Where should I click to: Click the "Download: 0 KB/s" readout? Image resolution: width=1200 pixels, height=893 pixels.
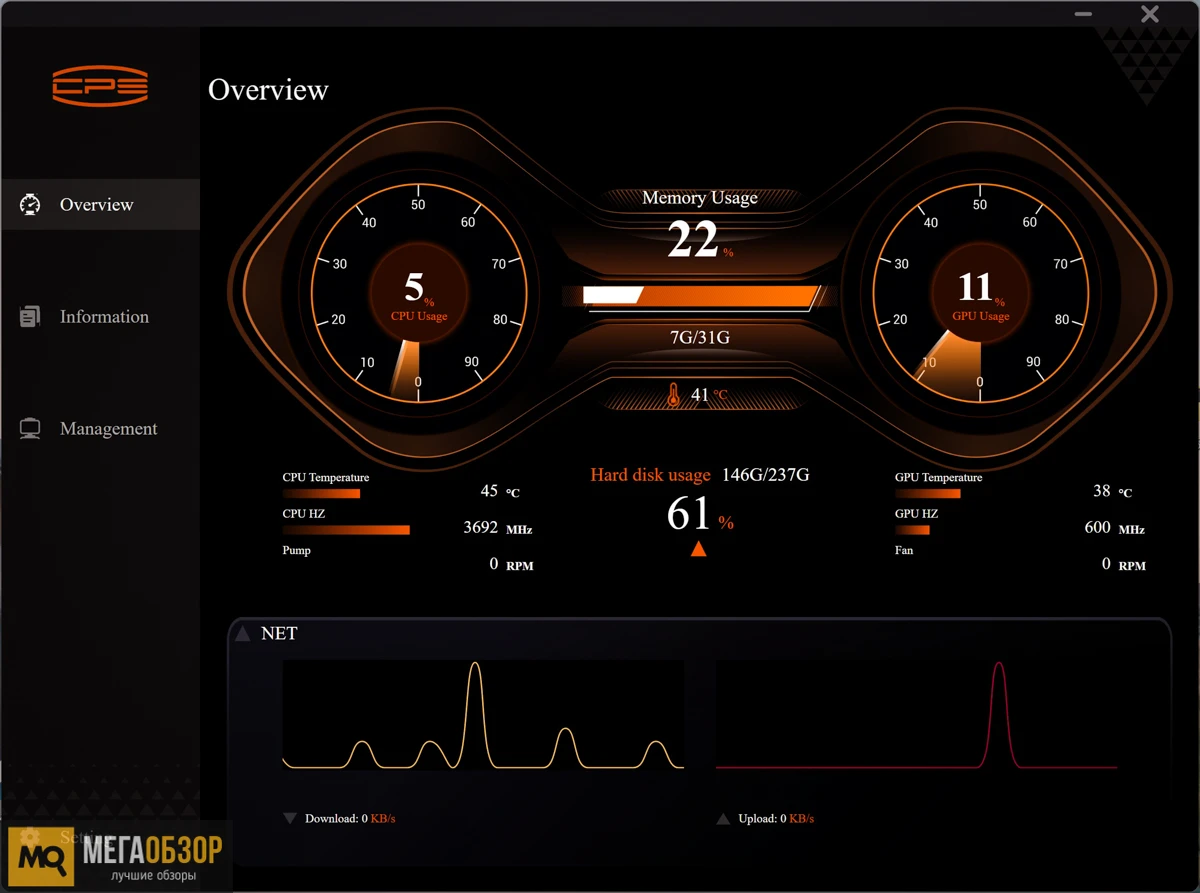(350, 819)
